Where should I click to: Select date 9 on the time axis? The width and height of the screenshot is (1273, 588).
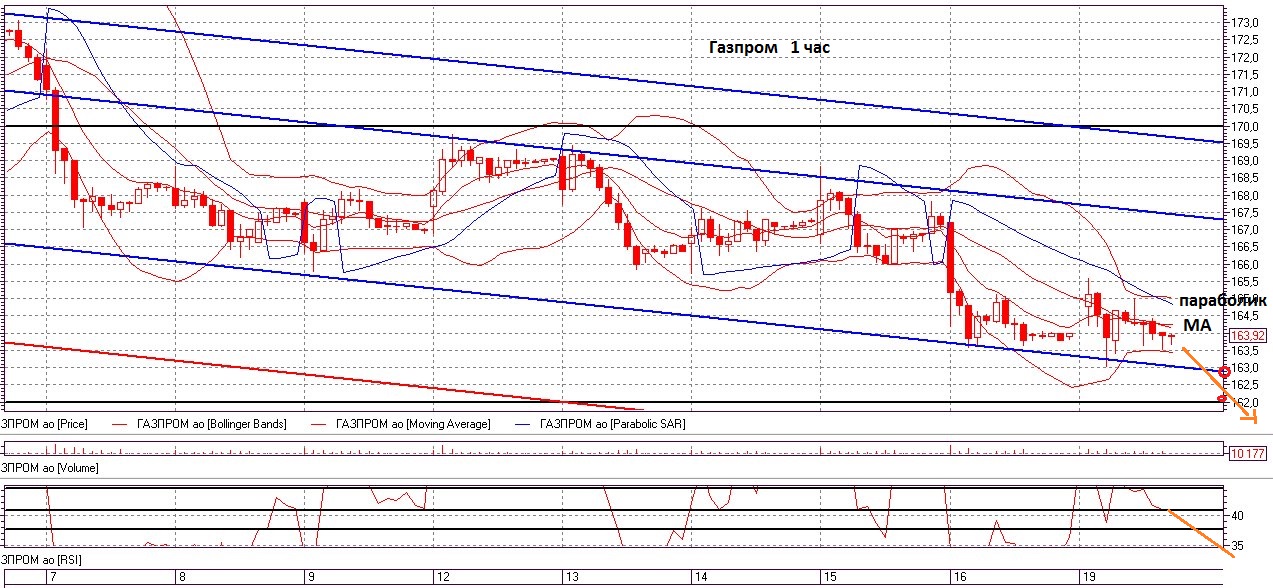(311, 578)
